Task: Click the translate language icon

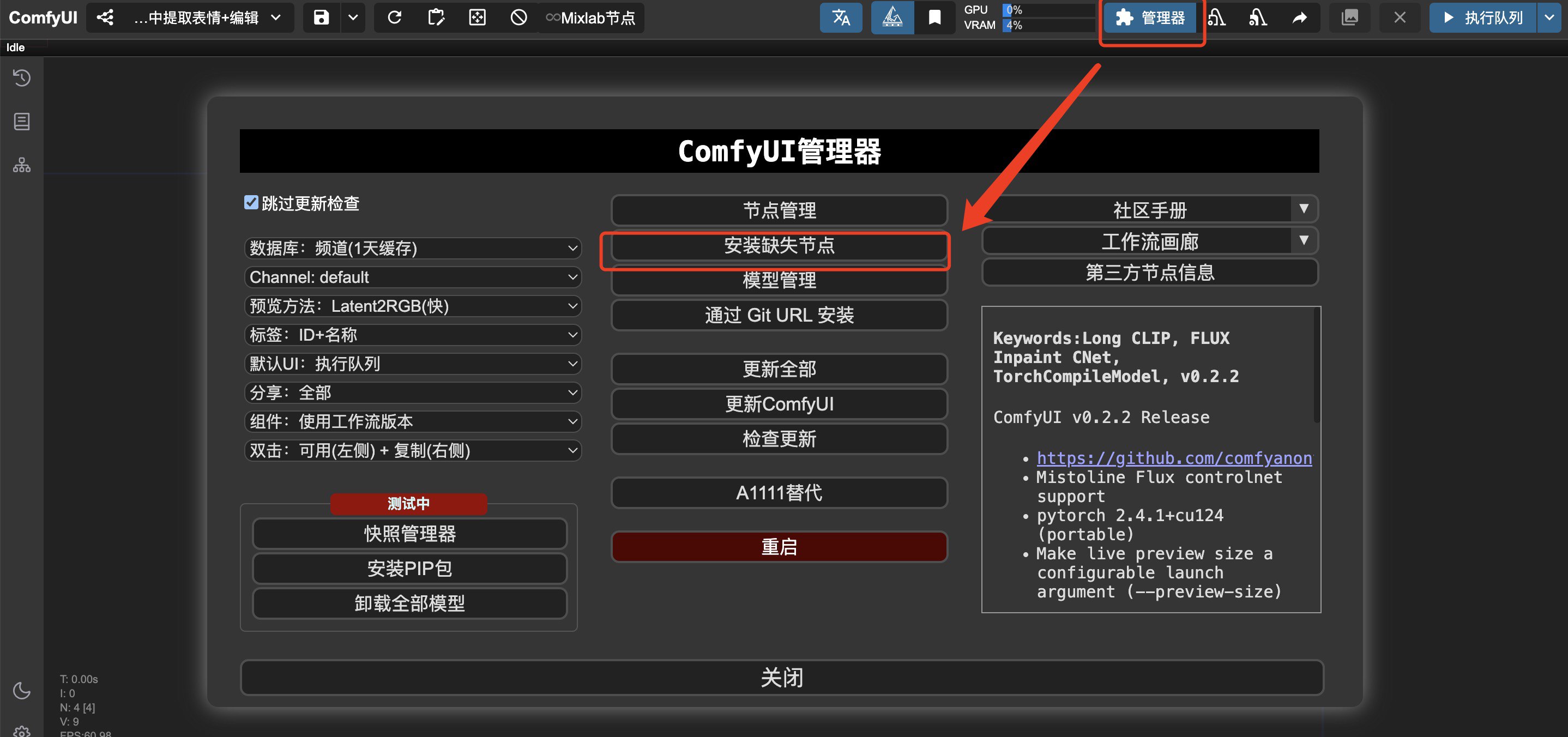Action: click(841, 17)
